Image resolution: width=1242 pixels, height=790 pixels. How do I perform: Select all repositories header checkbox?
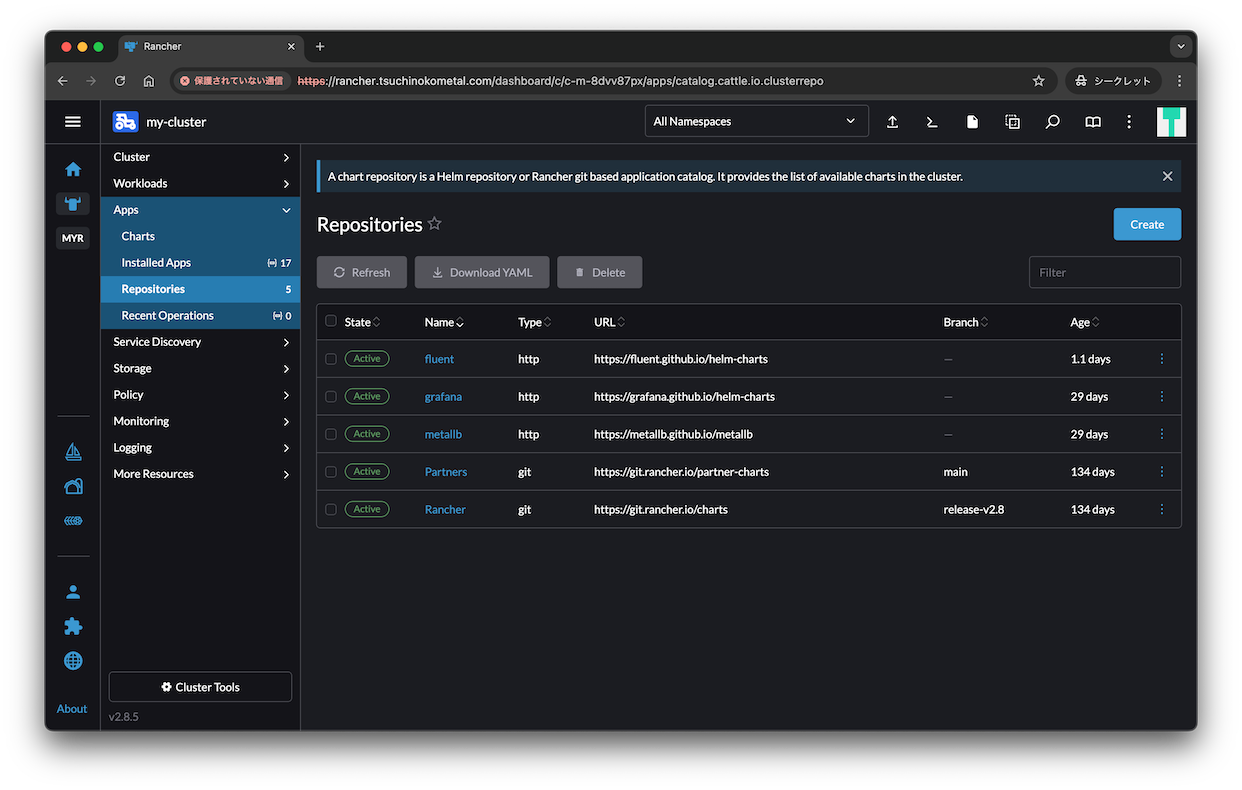[x=331, y=321]
